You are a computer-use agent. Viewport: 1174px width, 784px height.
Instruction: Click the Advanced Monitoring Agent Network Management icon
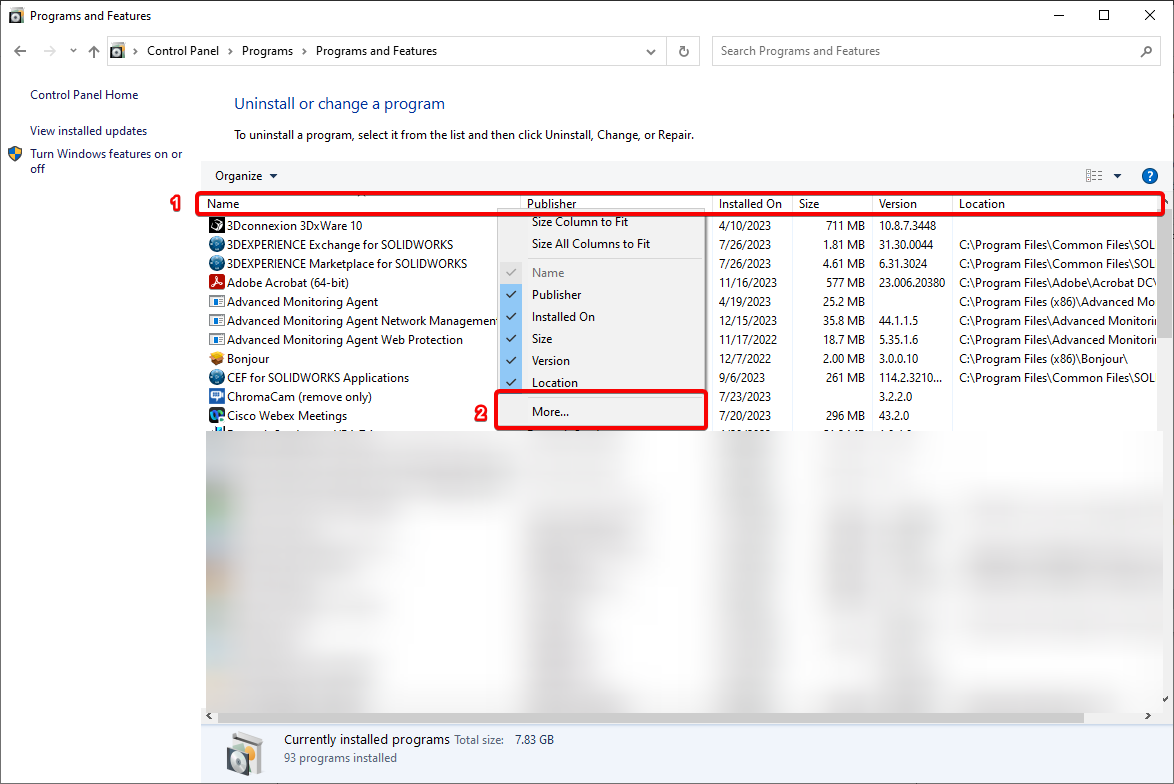(x=216, y=320)
